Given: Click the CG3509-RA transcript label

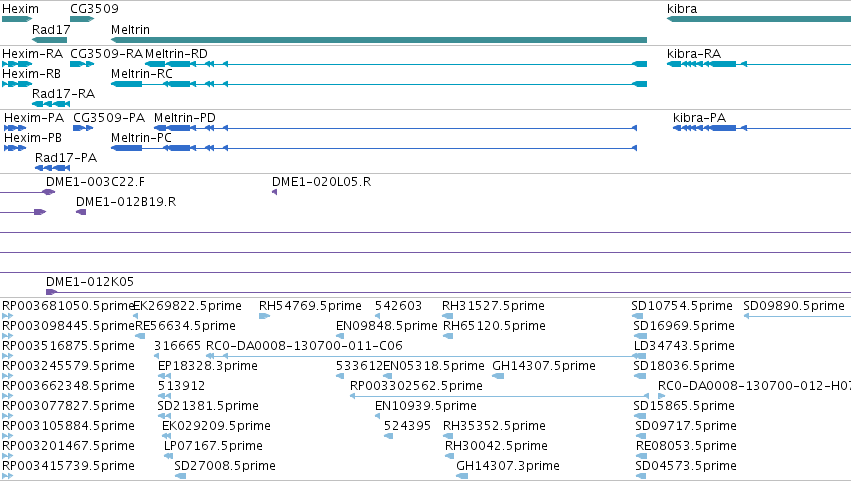Looking at the screenshot, I should pyautogui.click(x=106, y=54).
